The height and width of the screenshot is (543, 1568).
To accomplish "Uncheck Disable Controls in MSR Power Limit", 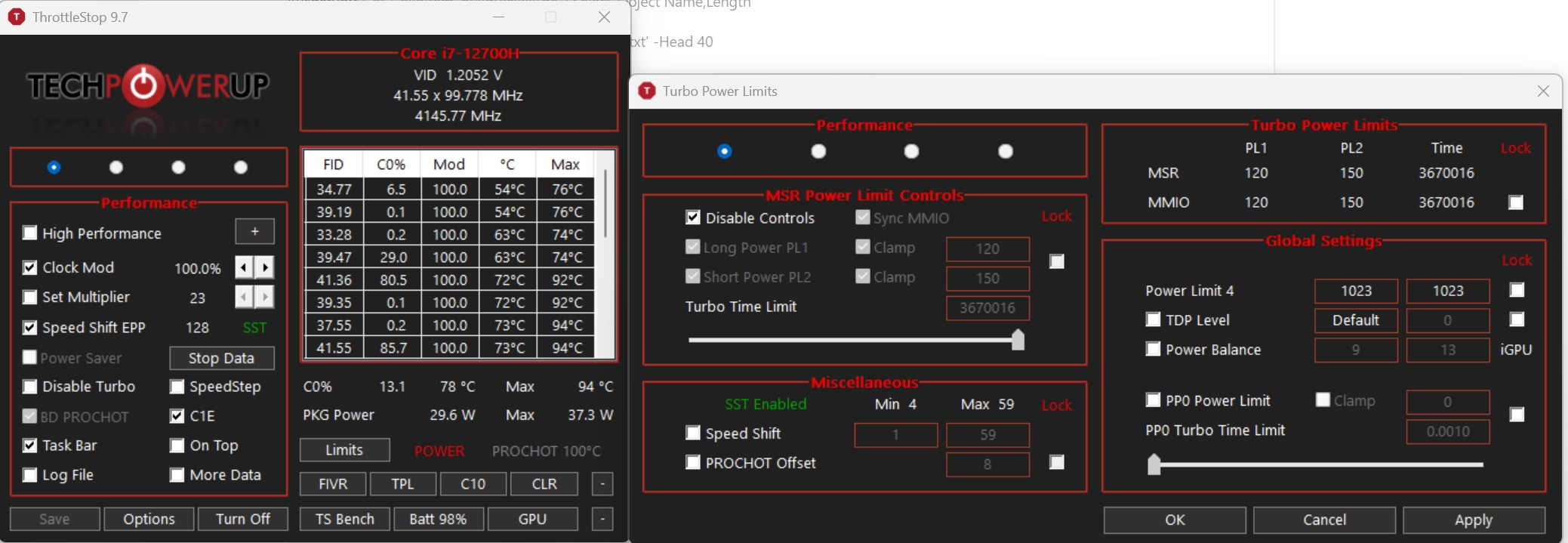I will pos(692,218).
